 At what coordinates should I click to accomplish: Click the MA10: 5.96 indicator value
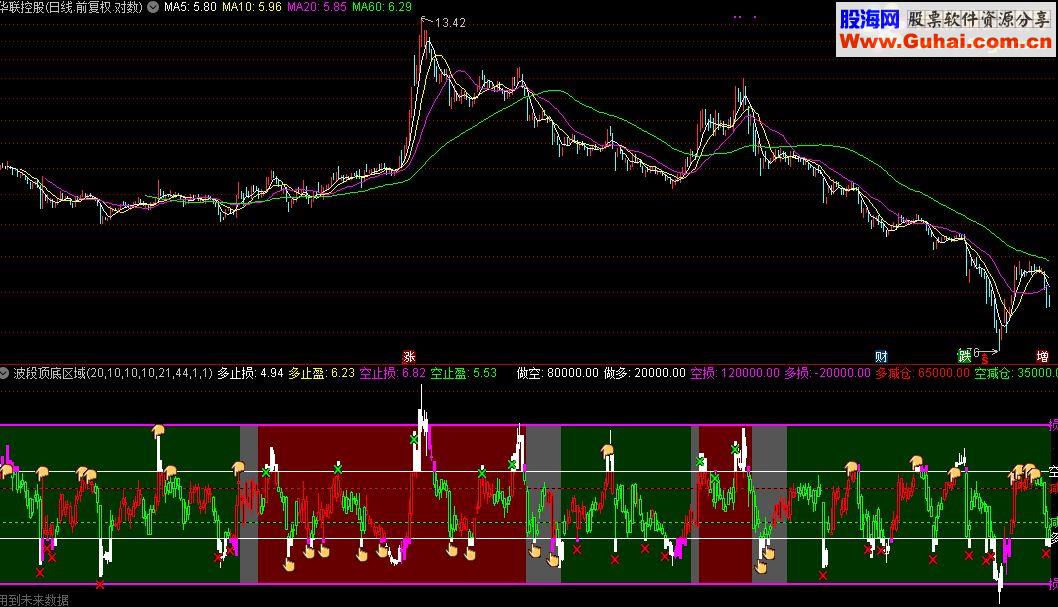[x=252, y=7]
